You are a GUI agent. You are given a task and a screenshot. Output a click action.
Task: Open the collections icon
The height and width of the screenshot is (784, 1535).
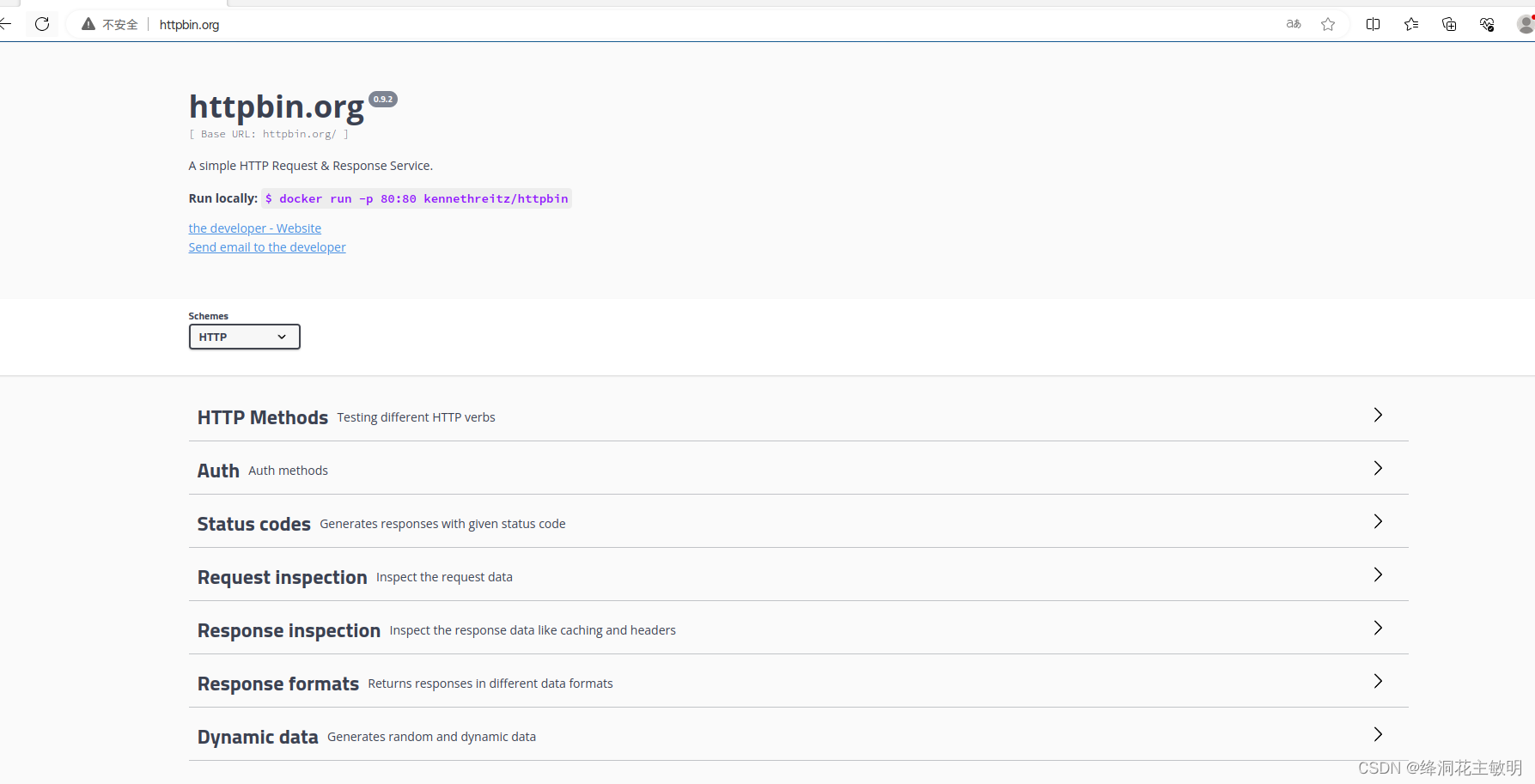pos(1449,24)
